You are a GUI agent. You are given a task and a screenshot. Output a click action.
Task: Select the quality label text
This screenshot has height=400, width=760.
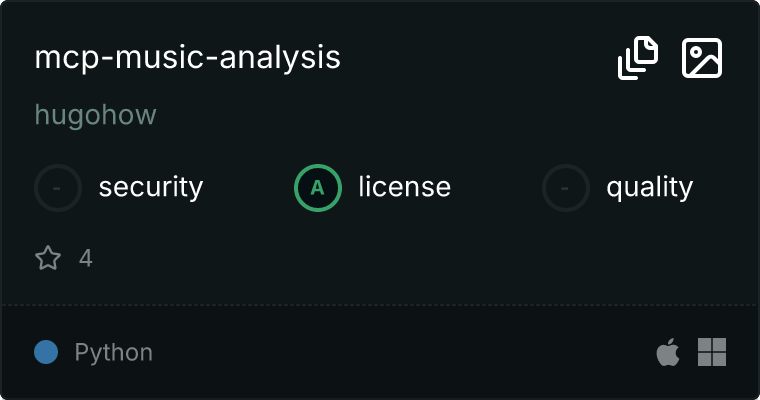[649, 187]
